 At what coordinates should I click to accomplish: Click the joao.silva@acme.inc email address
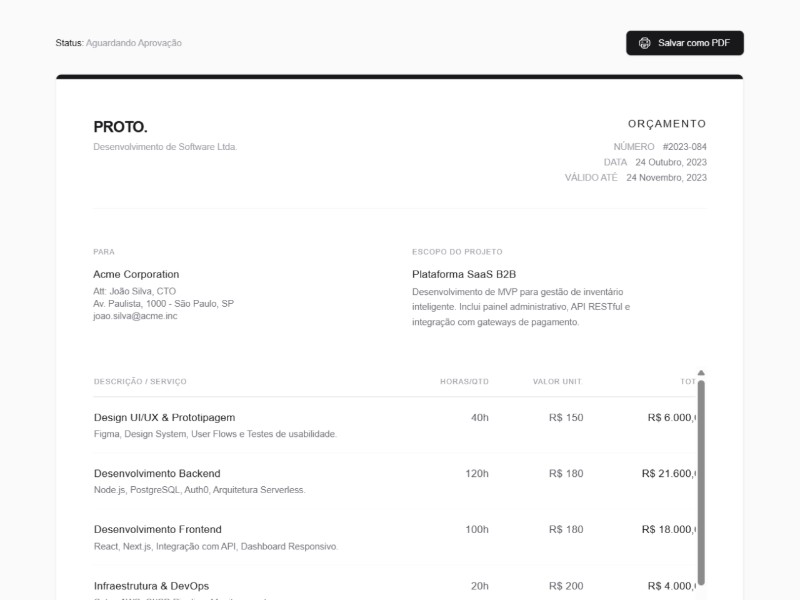coord(135,316)
